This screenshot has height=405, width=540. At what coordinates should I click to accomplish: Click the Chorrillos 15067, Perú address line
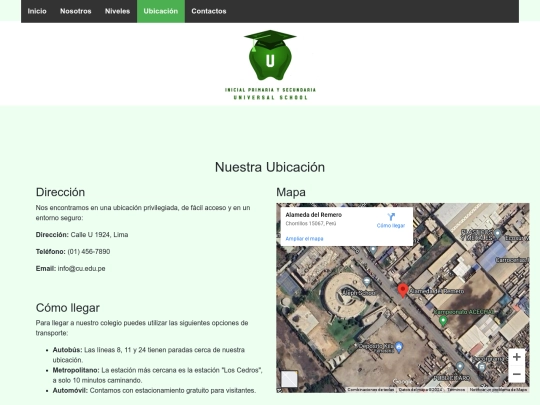tap(311, 224)
